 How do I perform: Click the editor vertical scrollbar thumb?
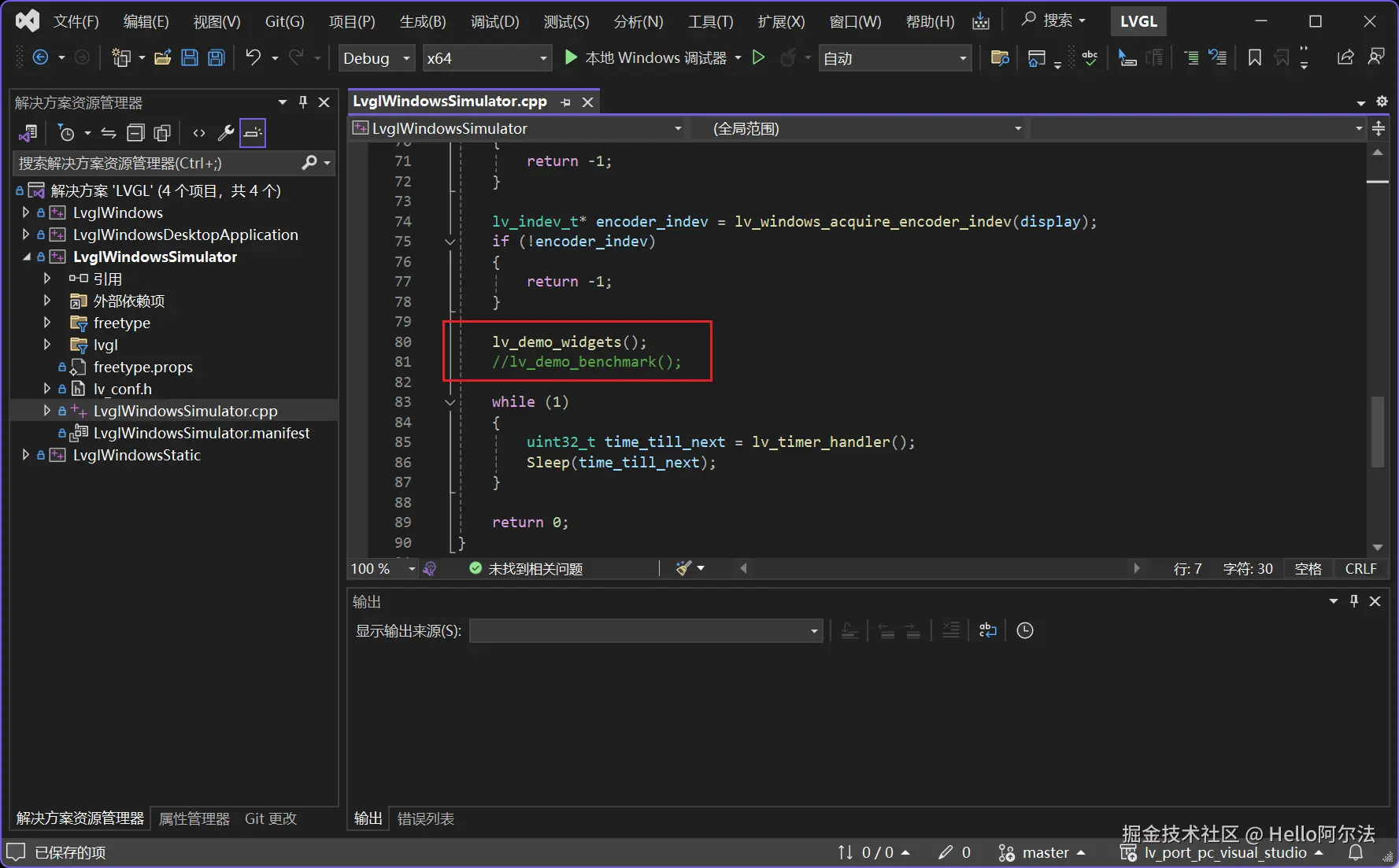(1377, 431)
